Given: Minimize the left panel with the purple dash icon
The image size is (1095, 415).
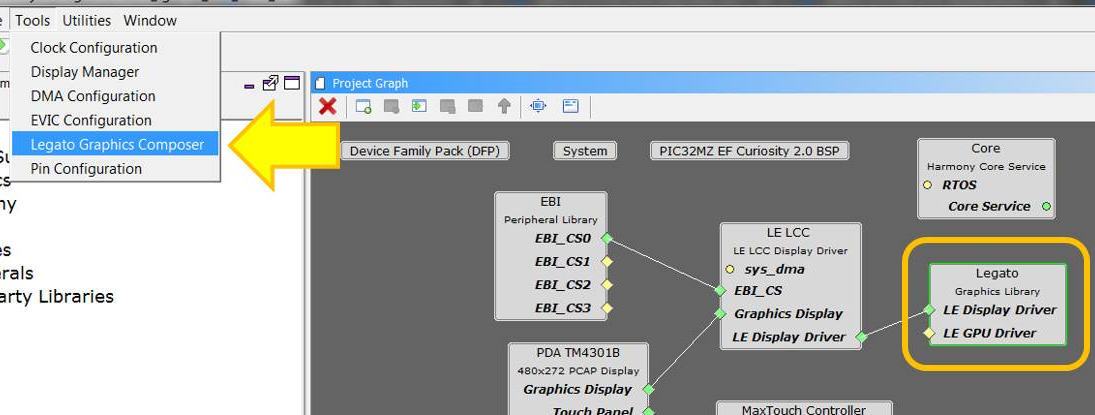Looking at the screenshot, I should (249, 86).
